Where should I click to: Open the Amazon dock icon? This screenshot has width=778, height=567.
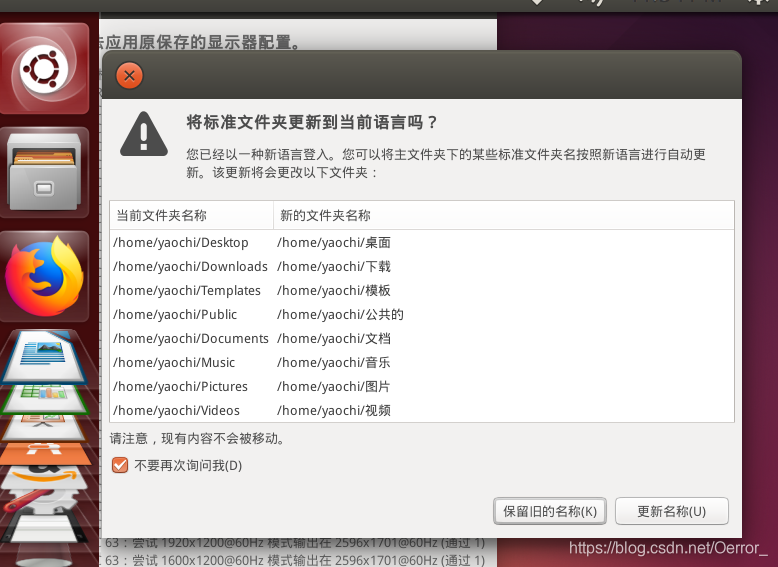[x=45, y=477]
